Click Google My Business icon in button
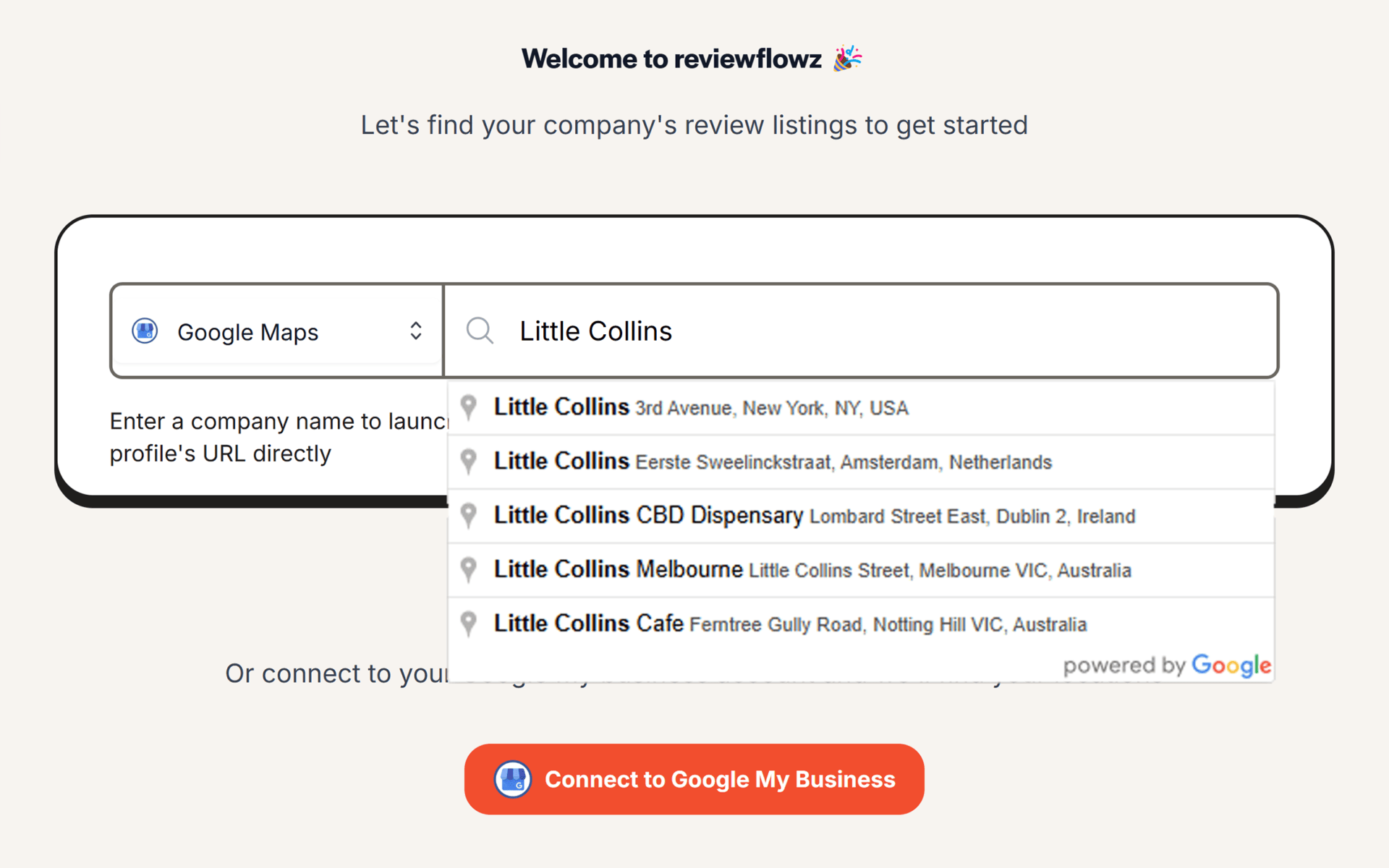 click(x=512, y=779)
